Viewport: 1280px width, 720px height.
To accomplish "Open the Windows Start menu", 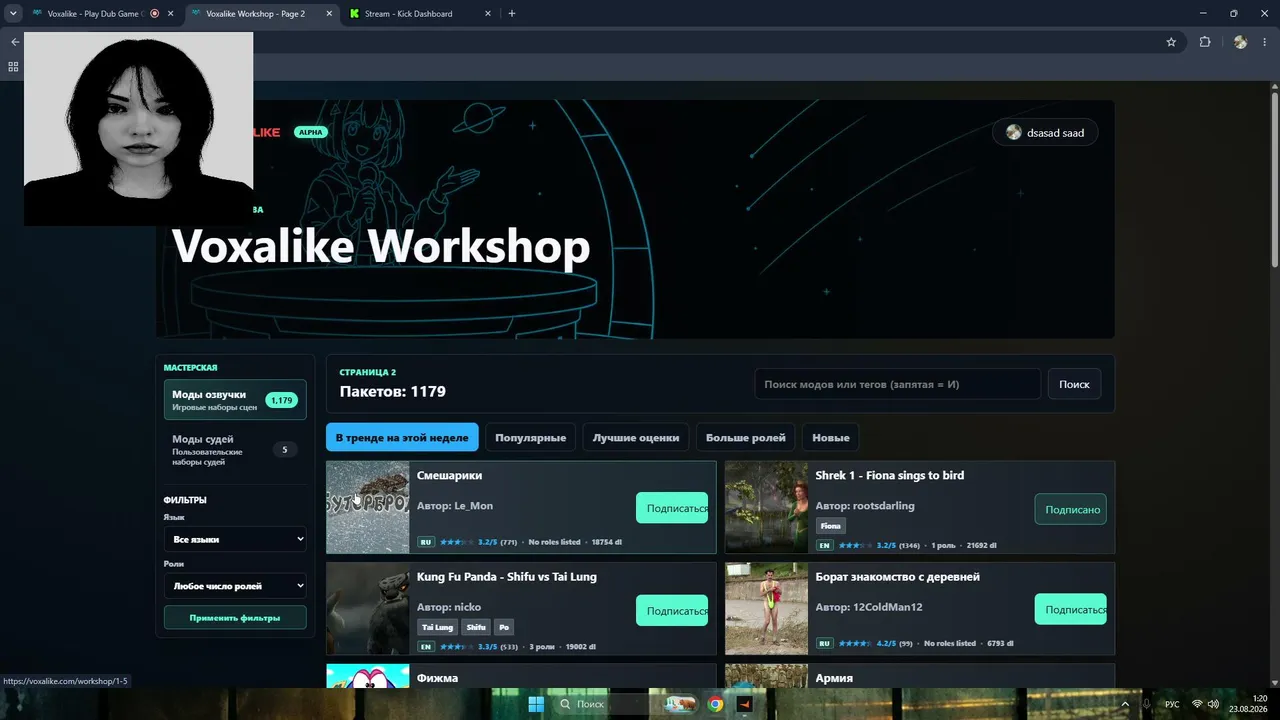I will [536, 704].
